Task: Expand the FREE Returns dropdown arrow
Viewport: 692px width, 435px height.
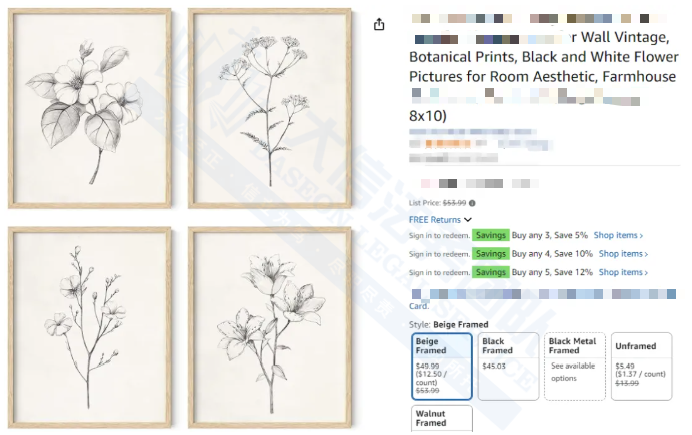Action: coord(468,220)
